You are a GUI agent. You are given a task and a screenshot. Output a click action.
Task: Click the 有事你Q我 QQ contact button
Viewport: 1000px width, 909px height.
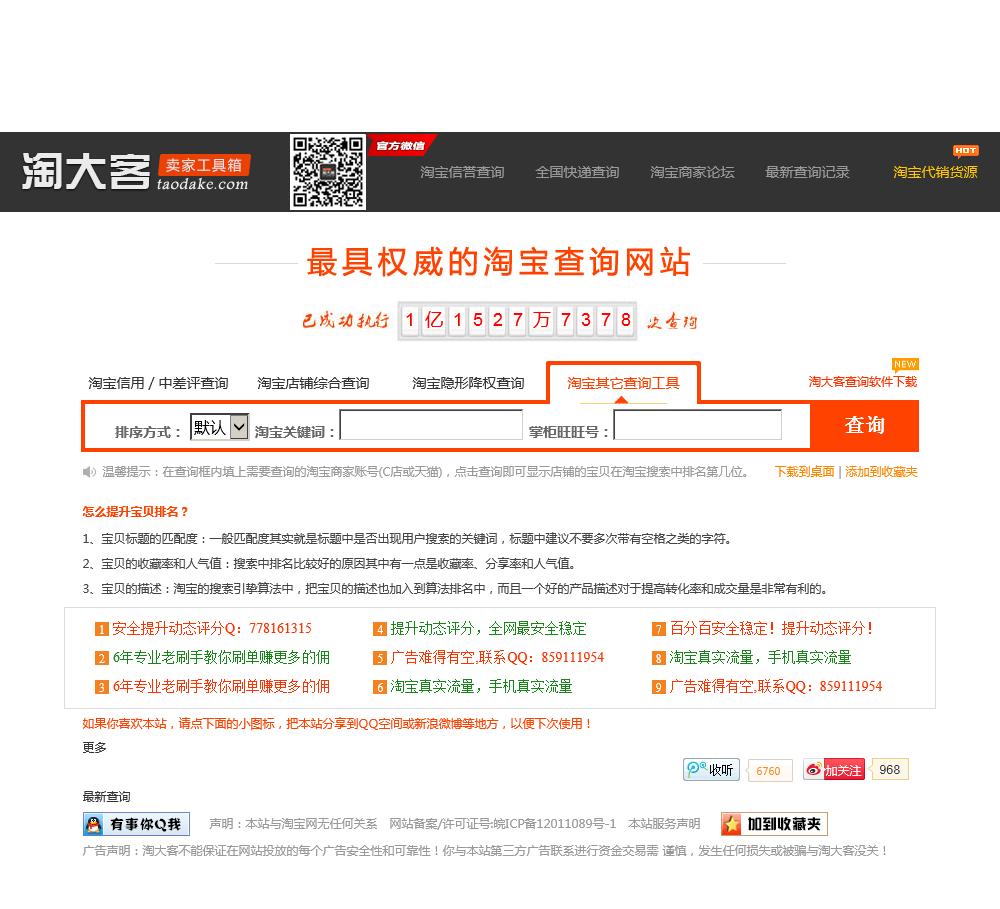click(136, 824)
